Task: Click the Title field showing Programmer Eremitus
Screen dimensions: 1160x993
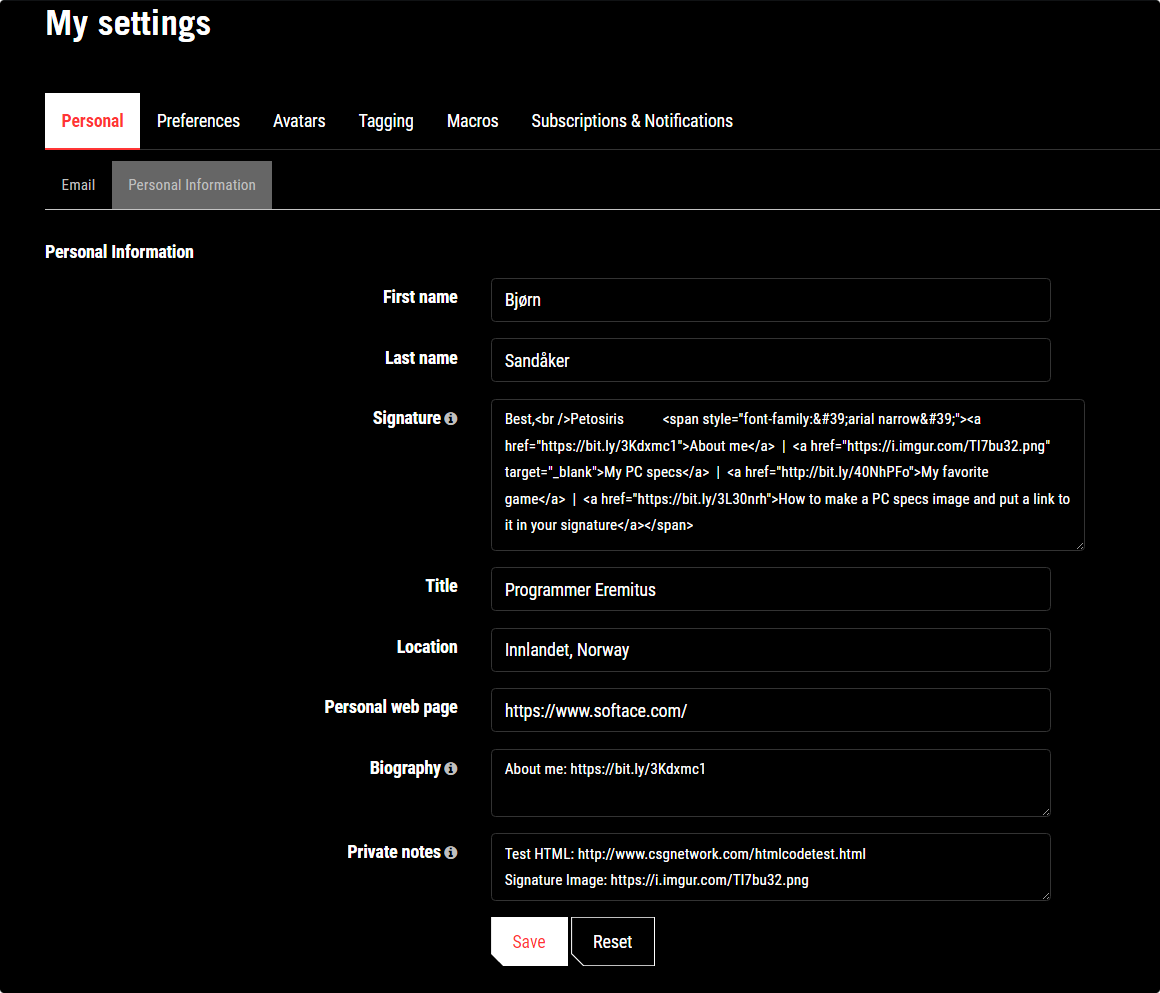Action: point(770,589)
